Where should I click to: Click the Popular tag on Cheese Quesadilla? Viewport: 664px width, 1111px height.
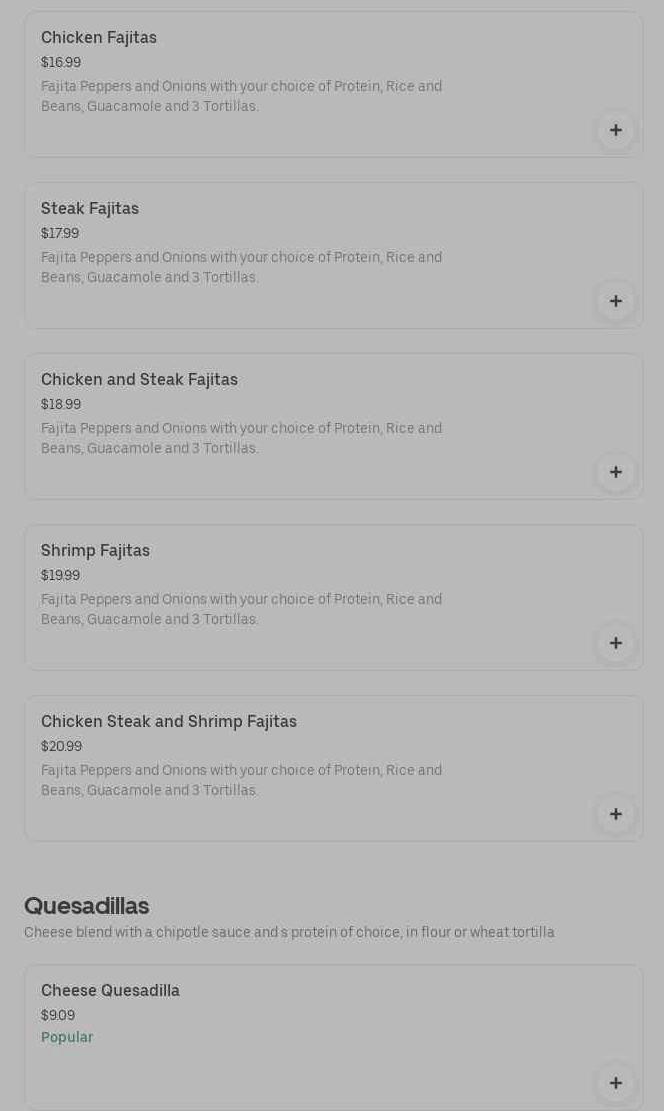[67, 1038]
